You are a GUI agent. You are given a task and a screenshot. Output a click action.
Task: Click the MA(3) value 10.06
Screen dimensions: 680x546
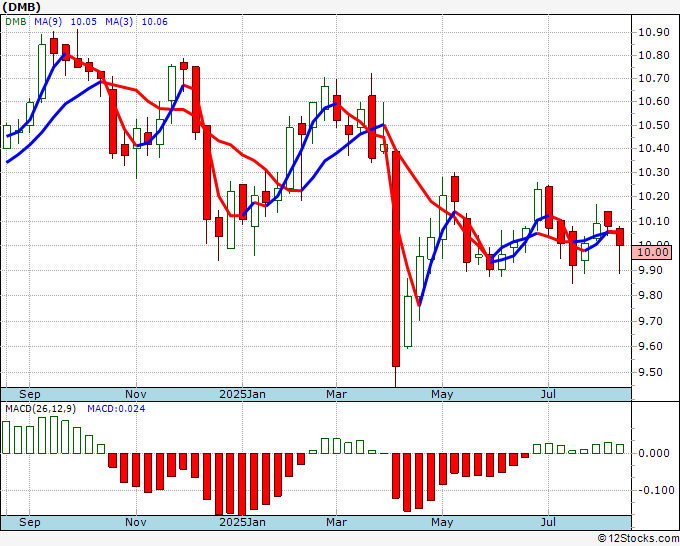point(155,22)
